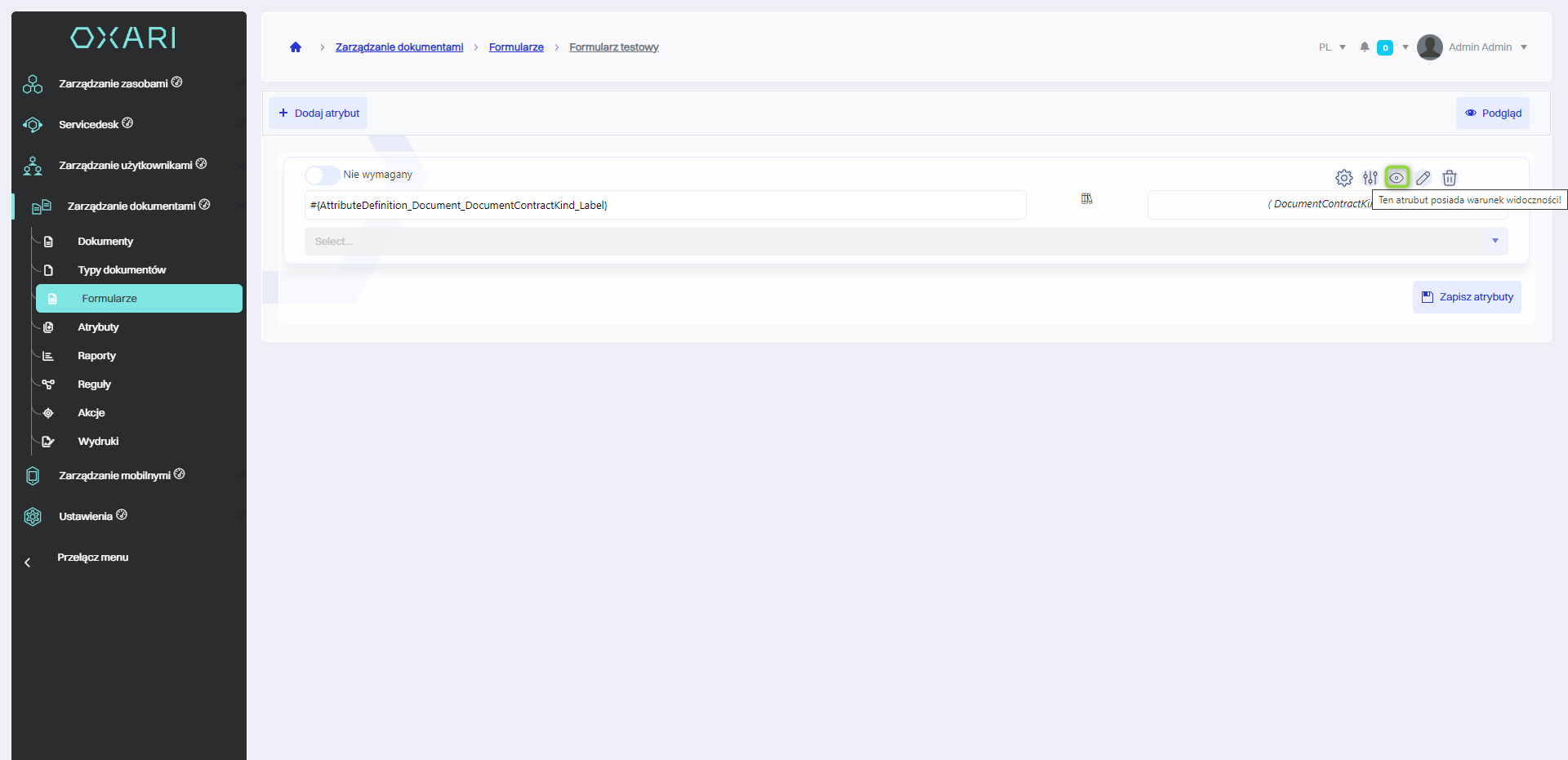Open notifications bell icon
1568x760 pixels.
(1364, 47)
